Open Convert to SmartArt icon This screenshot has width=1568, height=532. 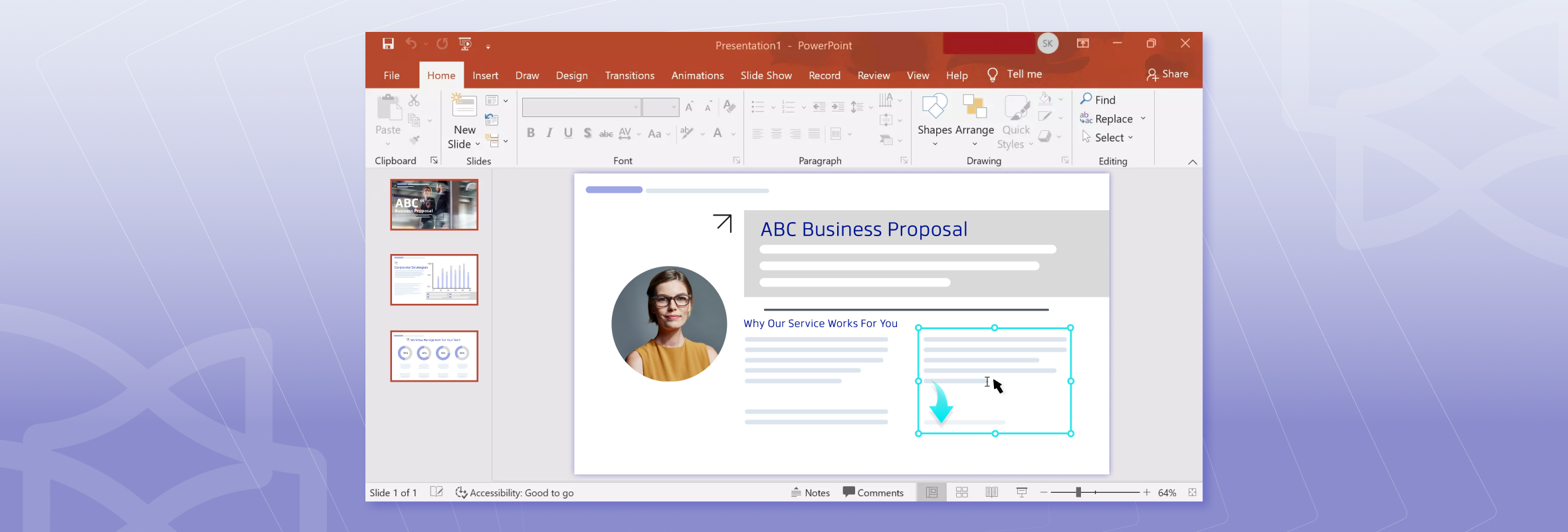pos(886,140)
